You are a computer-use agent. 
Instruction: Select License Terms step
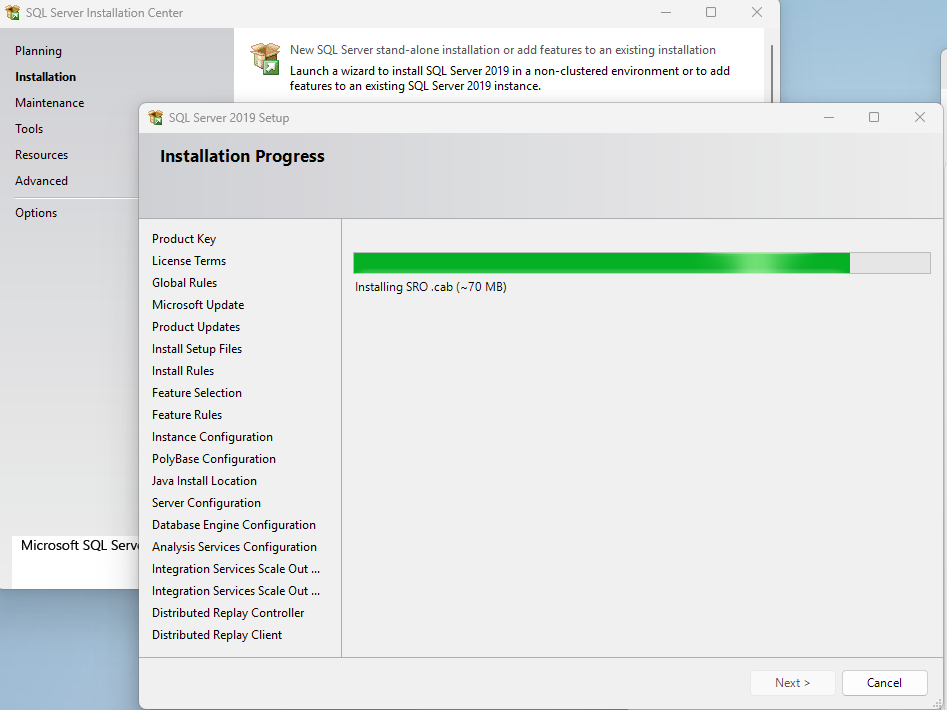189,261
